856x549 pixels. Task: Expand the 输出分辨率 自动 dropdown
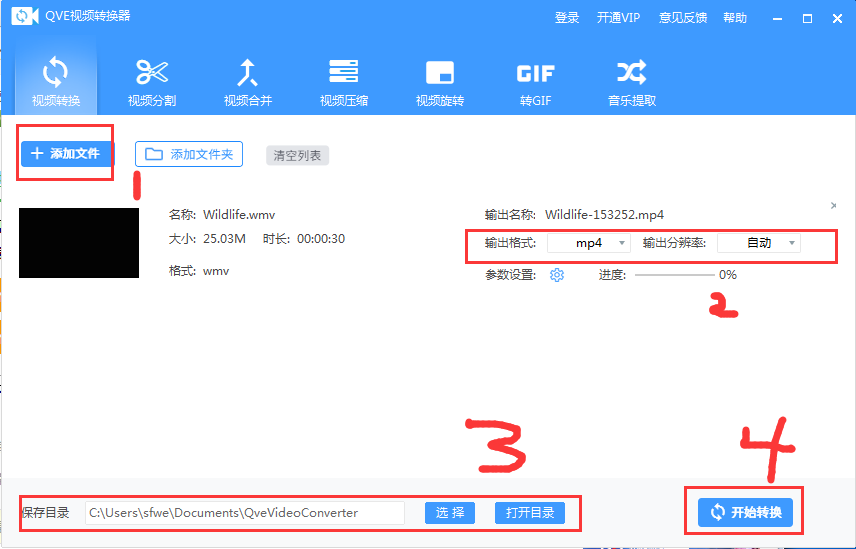(x=759, y=243)
